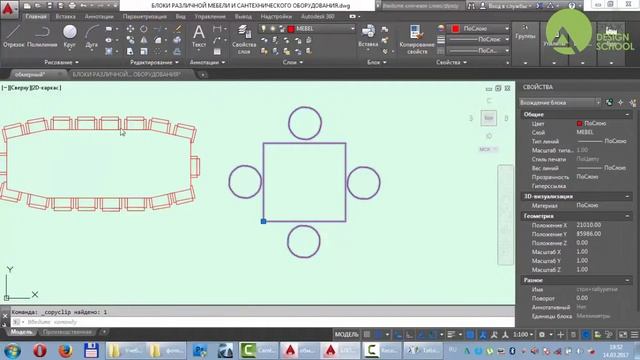This screenshot has height=360, width=640.
Task: Switch to the обмерный drawing file tab
Action: [30, 75]
